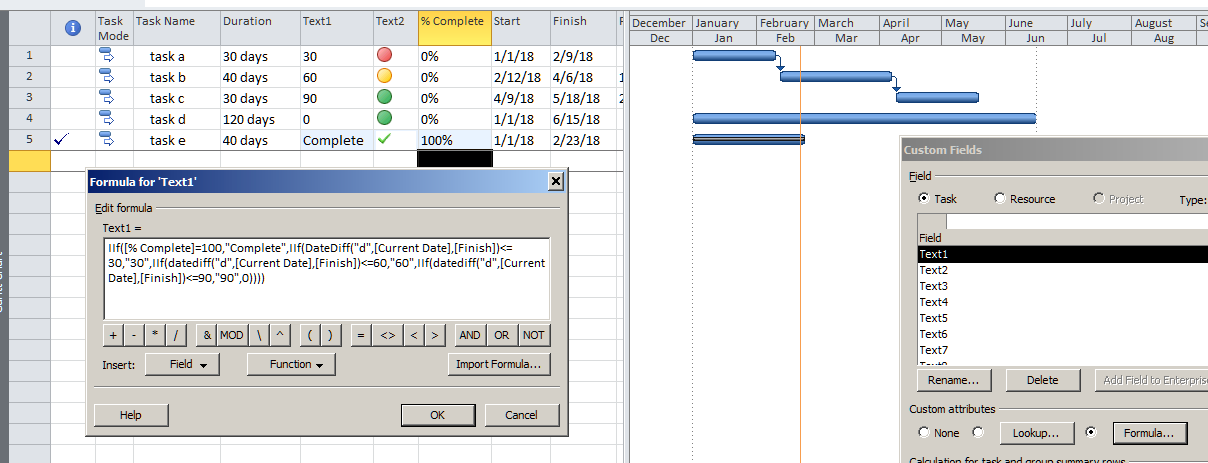The image size is (1208, 463).
Task: Insert the caret exponent operator
Action: [x=279, y=335]
